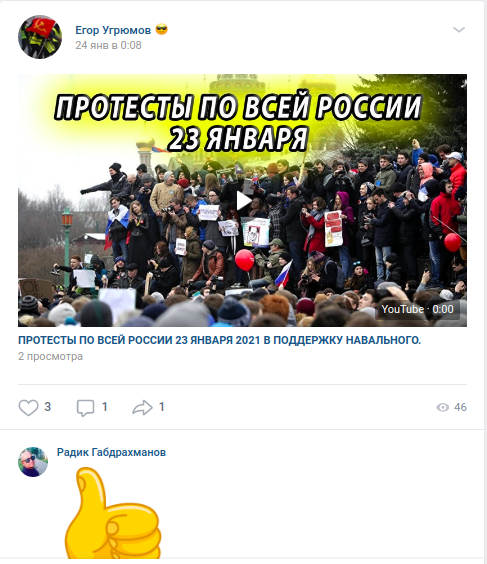Play the protest video
The height and width of the screenshot is (564, 487).
point(243,201)
